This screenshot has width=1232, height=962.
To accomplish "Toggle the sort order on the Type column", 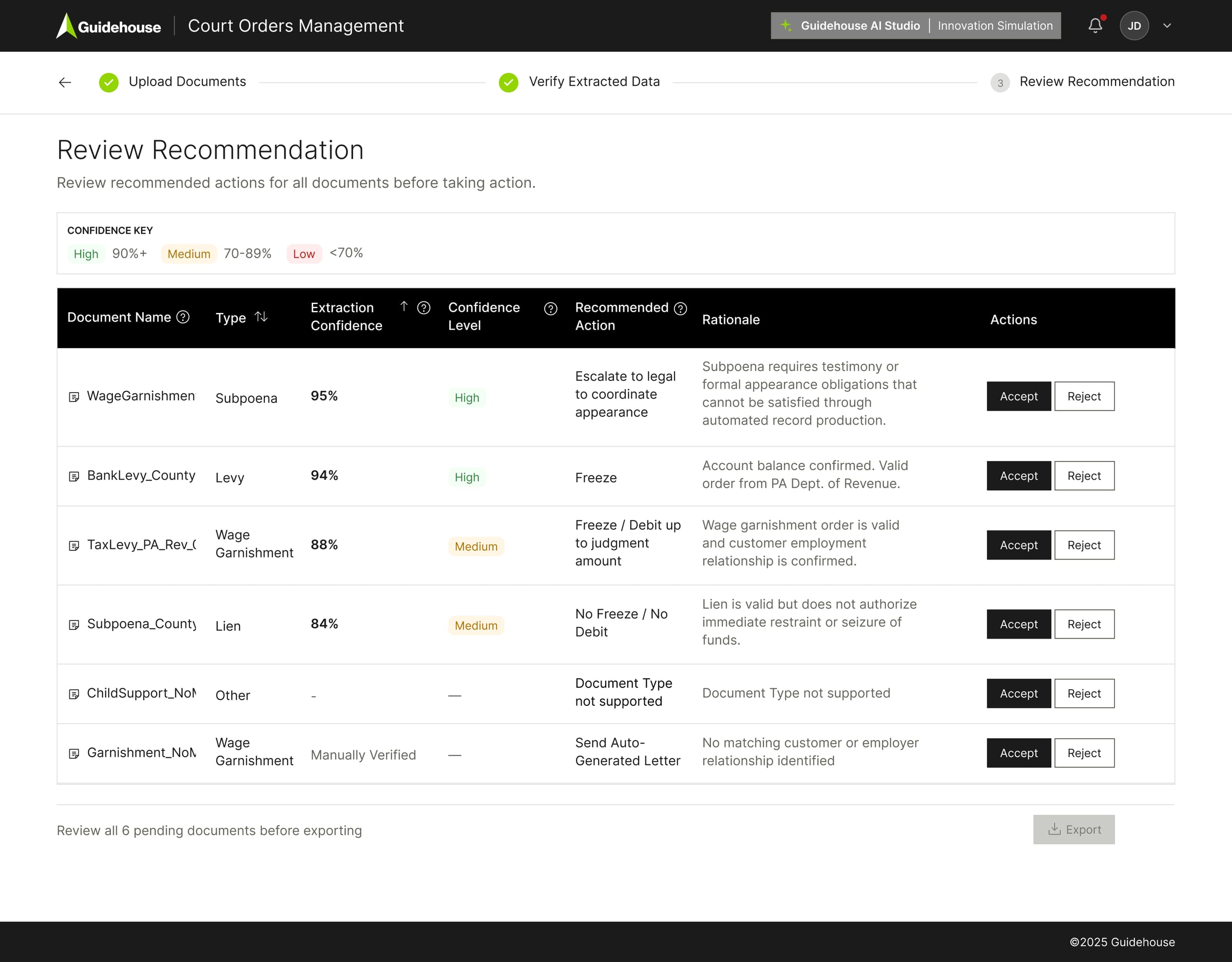I will pos(261,317).
